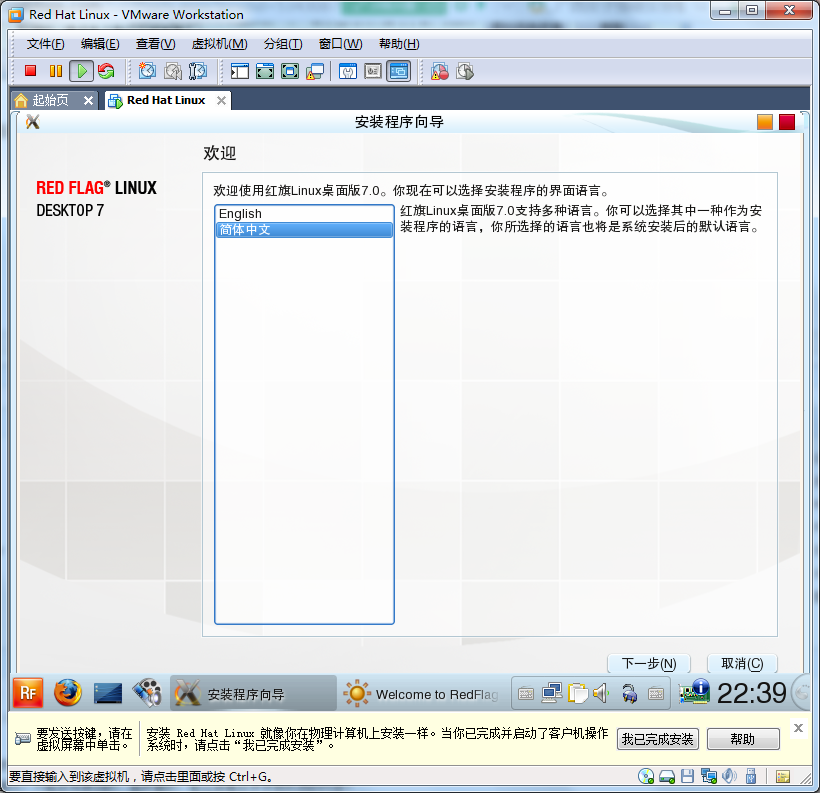Click the network adapter status bar icon
Screen dimensions: 820x793
point(709,776)
